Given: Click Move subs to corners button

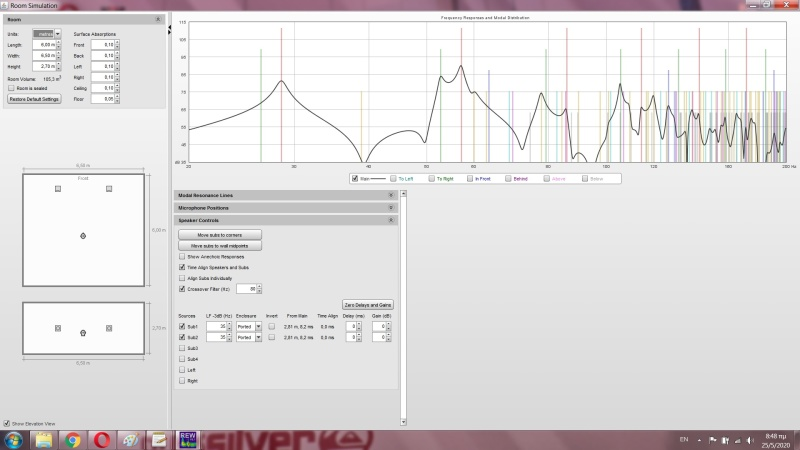Looking at the screenshot, I should click(x=221, y=234).
